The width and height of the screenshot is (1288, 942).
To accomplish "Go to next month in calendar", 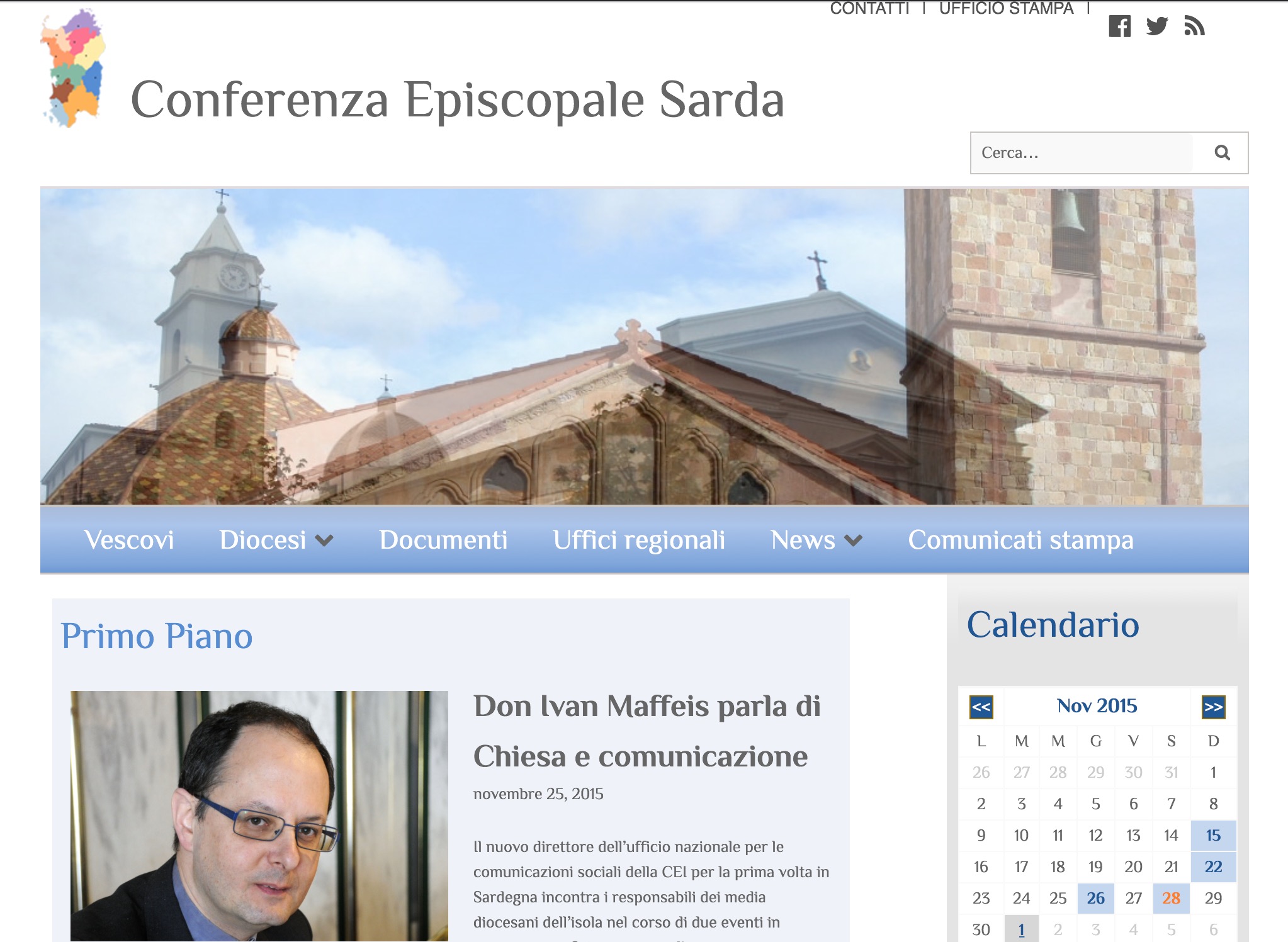I will [1213, 707].
